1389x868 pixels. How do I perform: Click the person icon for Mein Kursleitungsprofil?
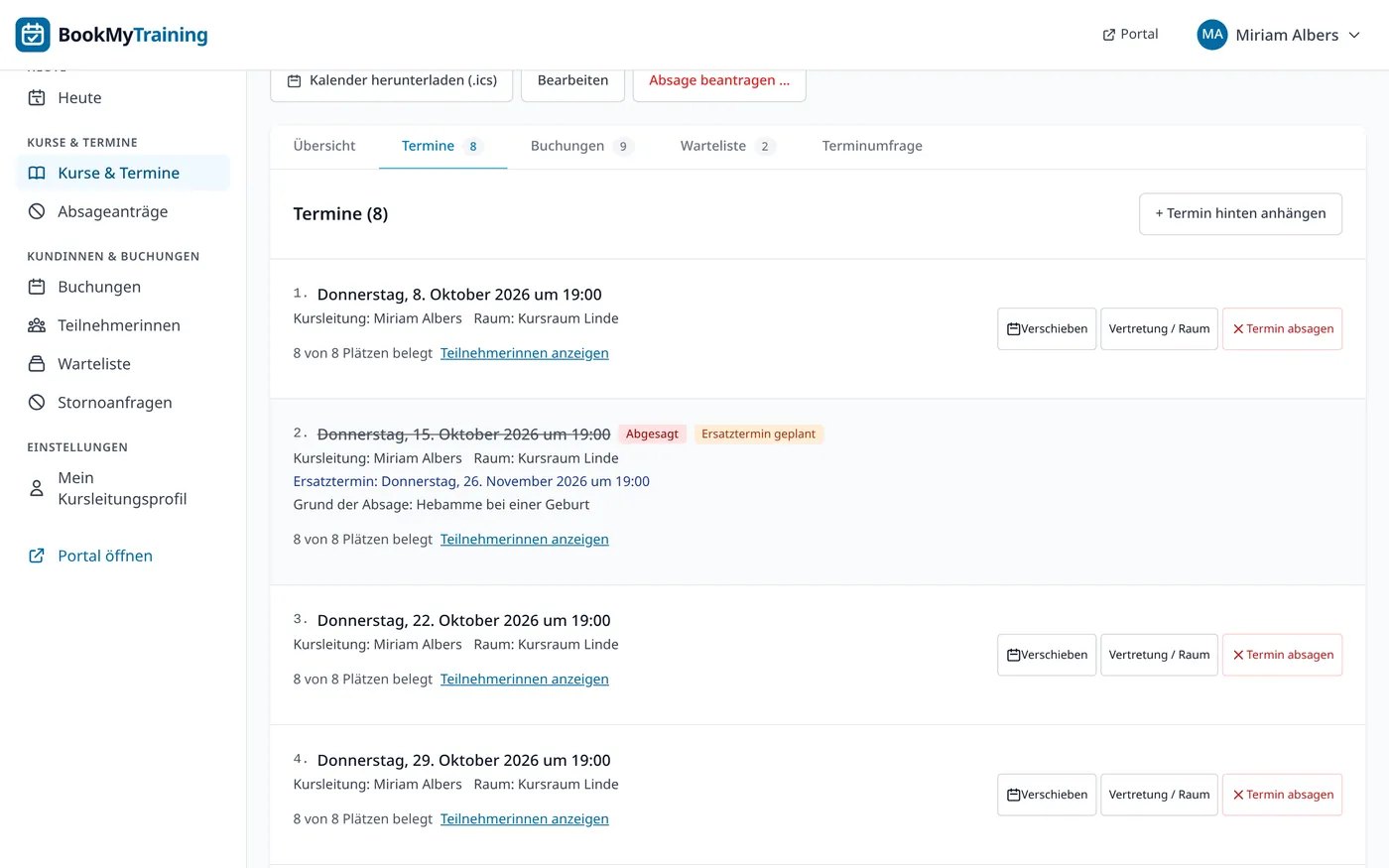coord(37,488)
